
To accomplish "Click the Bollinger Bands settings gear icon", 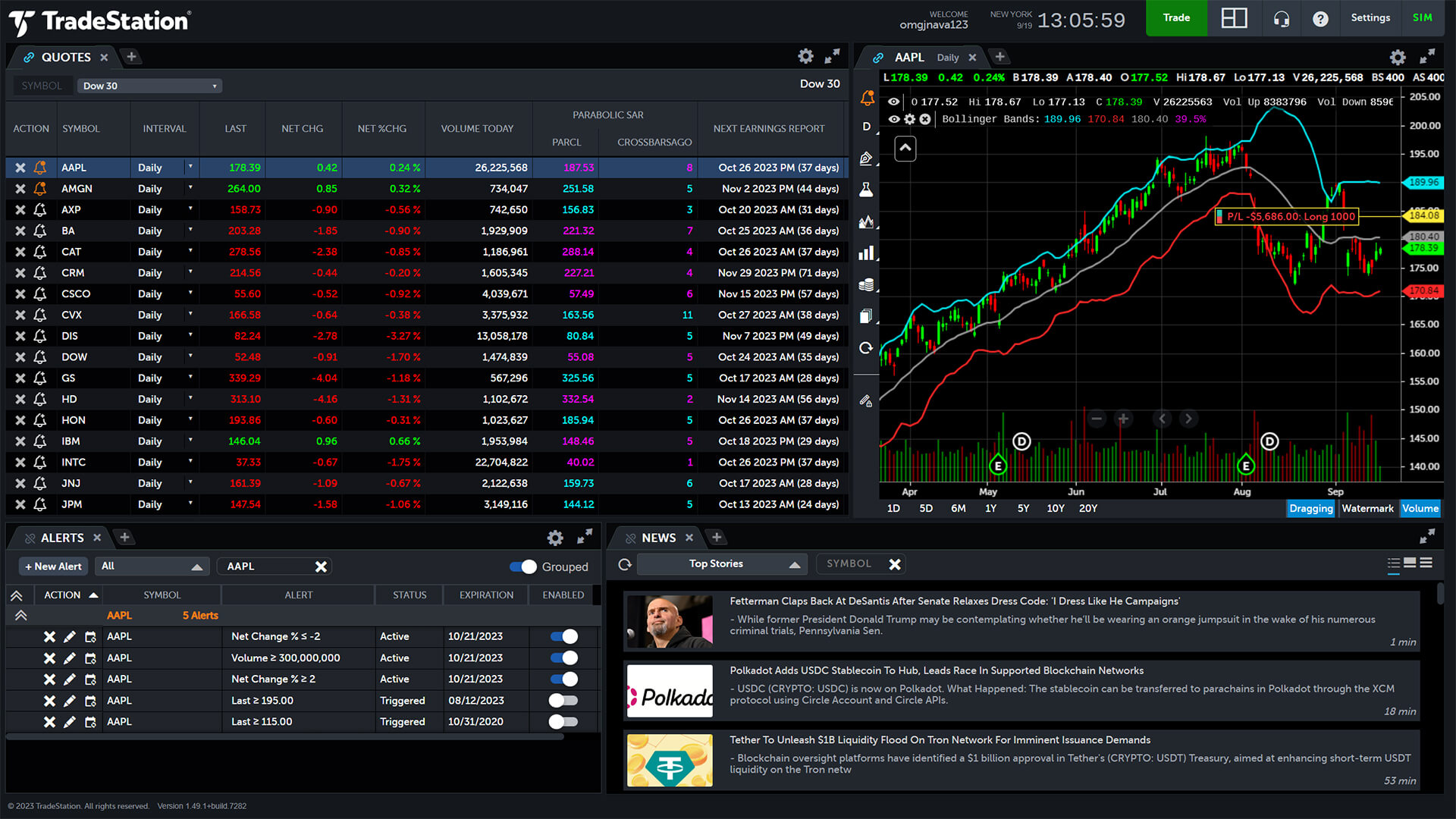I will pos(908,119).
